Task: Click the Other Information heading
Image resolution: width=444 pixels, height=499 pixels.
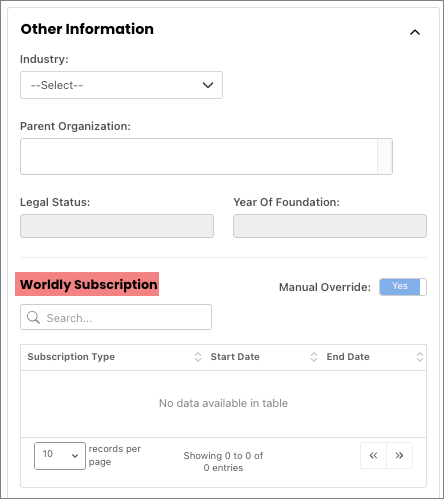Action: point(87,29)
